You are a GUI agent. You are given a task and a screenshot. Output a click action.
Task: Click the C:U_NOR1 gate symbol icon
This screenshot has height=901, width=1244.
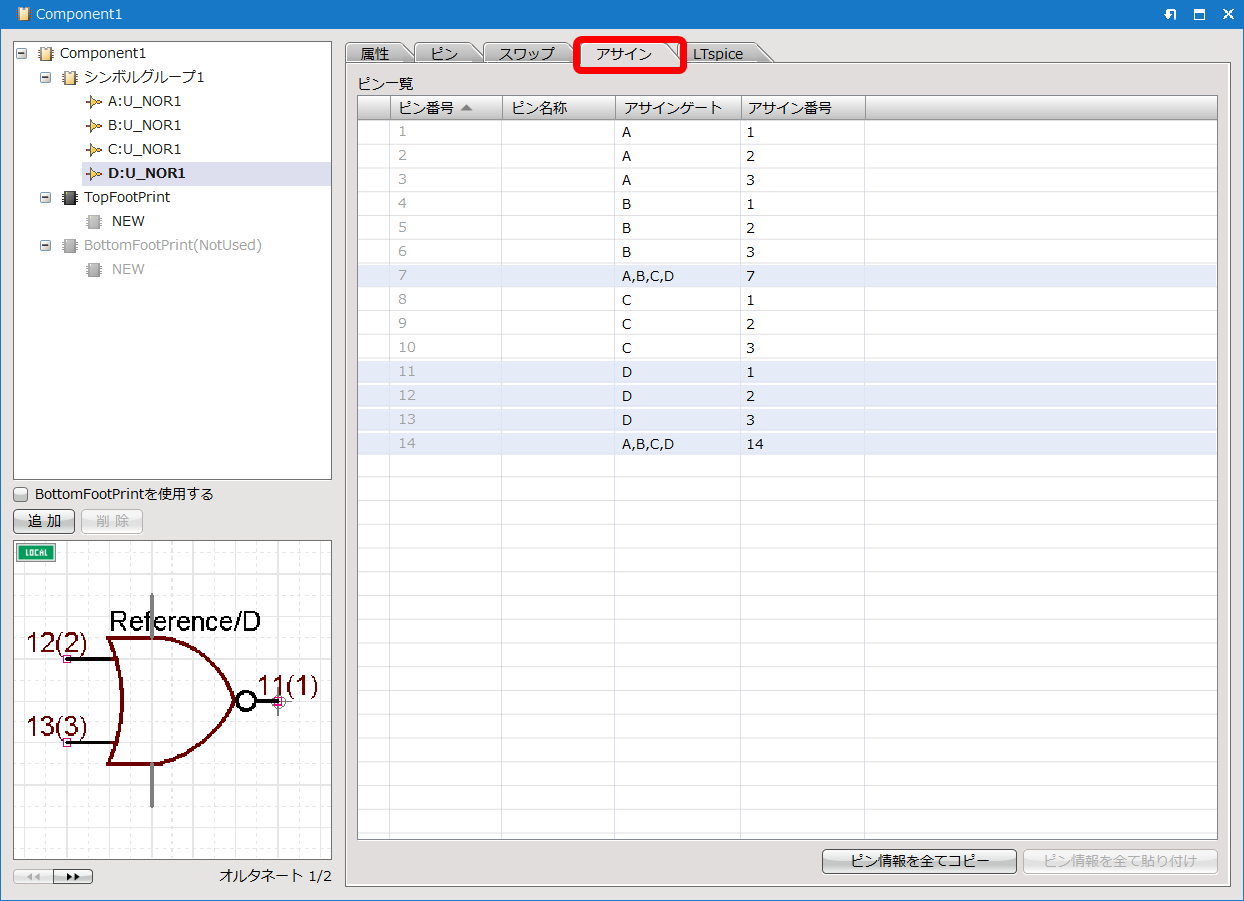click(x=94, y=149)
